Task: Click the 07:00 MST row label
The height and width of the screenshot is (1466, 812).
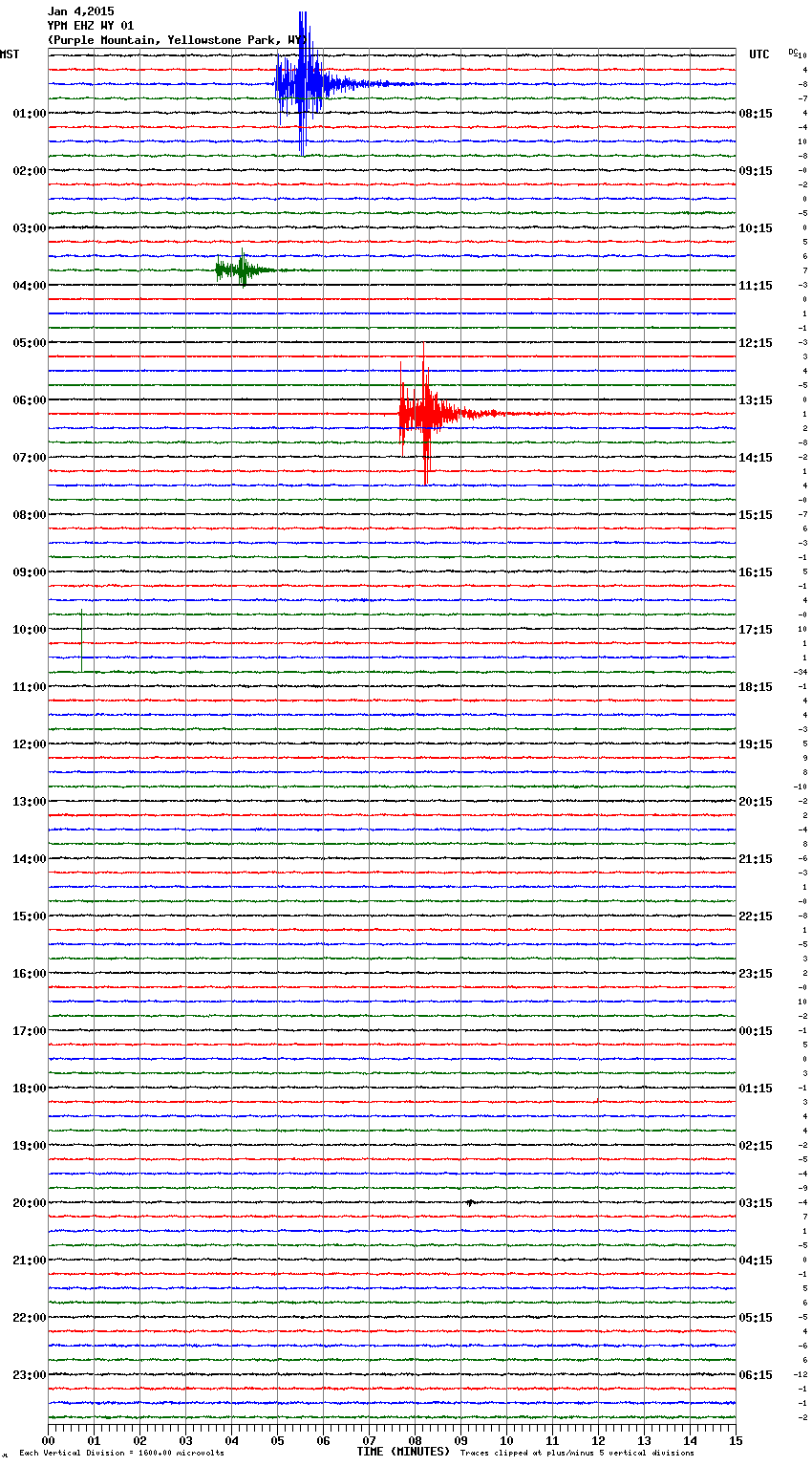Action: (30, 457)
